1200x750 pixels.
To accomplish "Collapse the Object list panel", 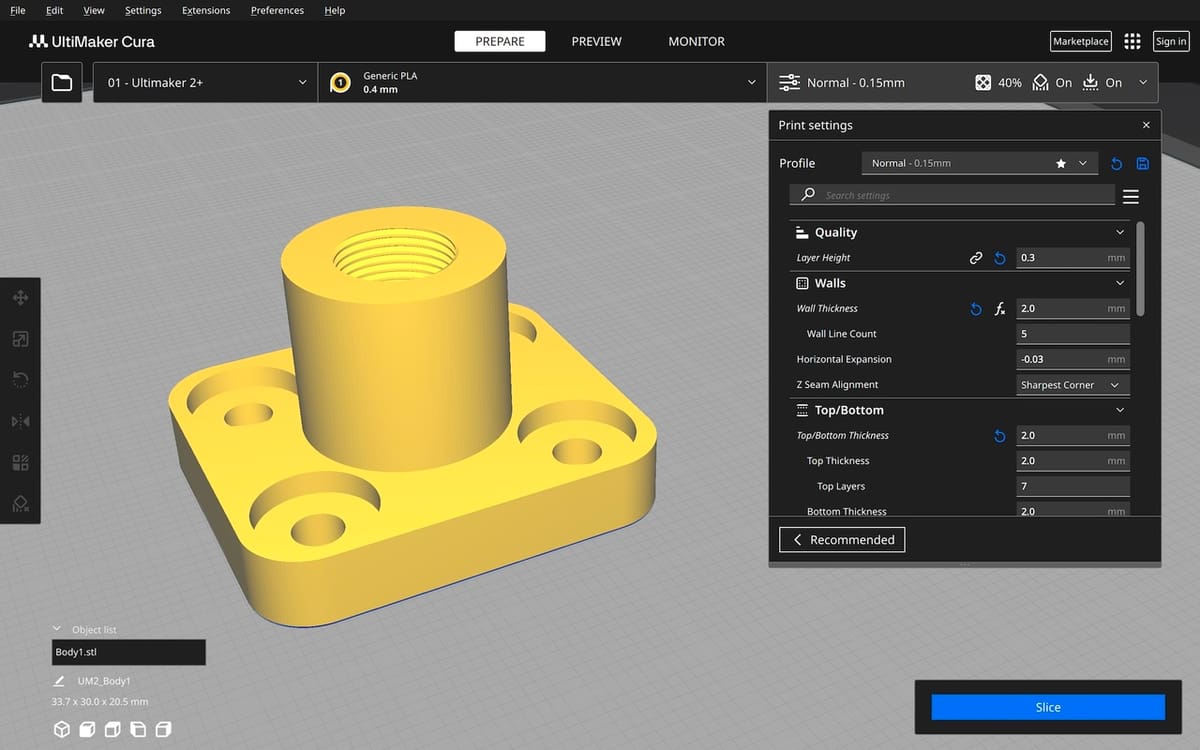I will [x=57, y=629].
